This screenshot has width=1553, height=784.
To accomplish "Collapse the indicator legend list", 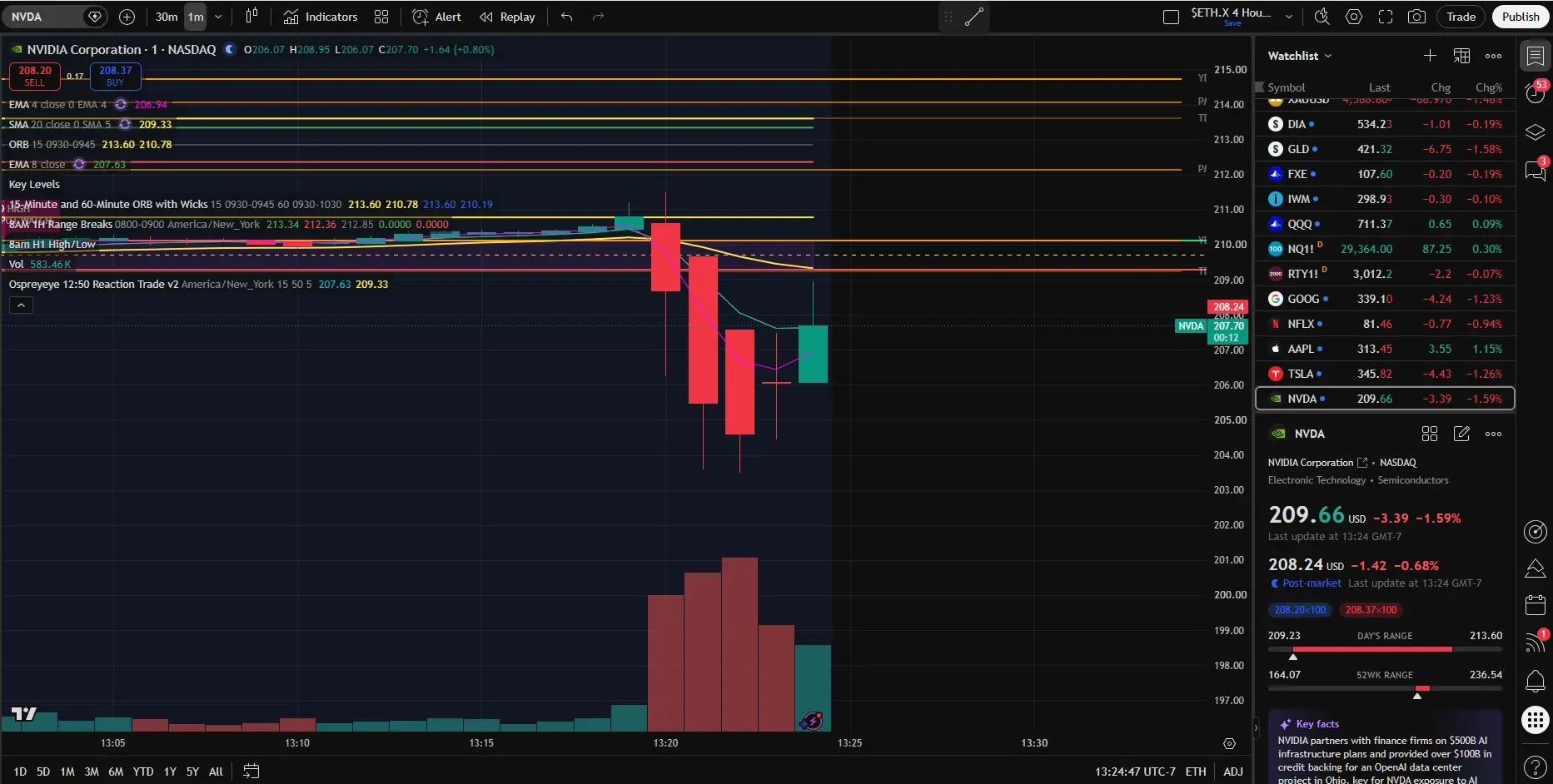I will click(x=22, y=305).
